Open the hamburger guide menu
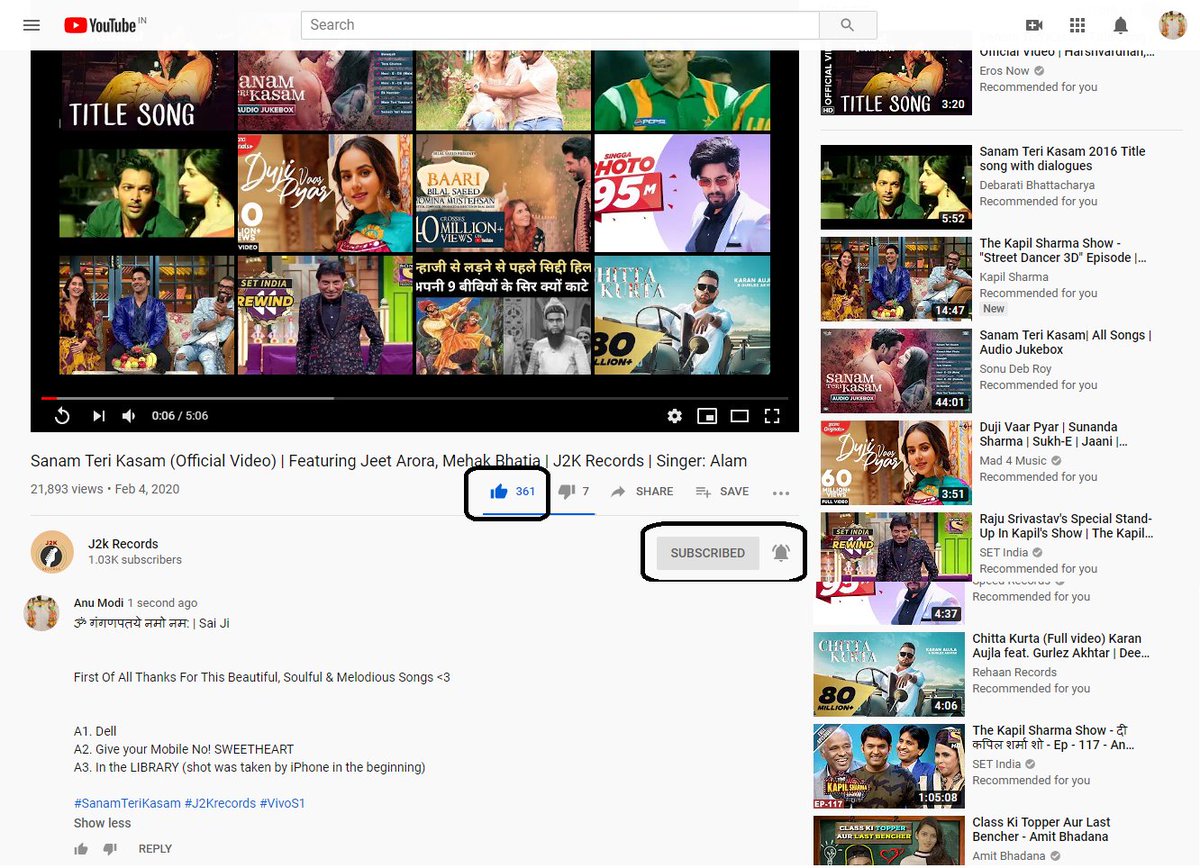1200x868 pixels. [x=31, y=25]
